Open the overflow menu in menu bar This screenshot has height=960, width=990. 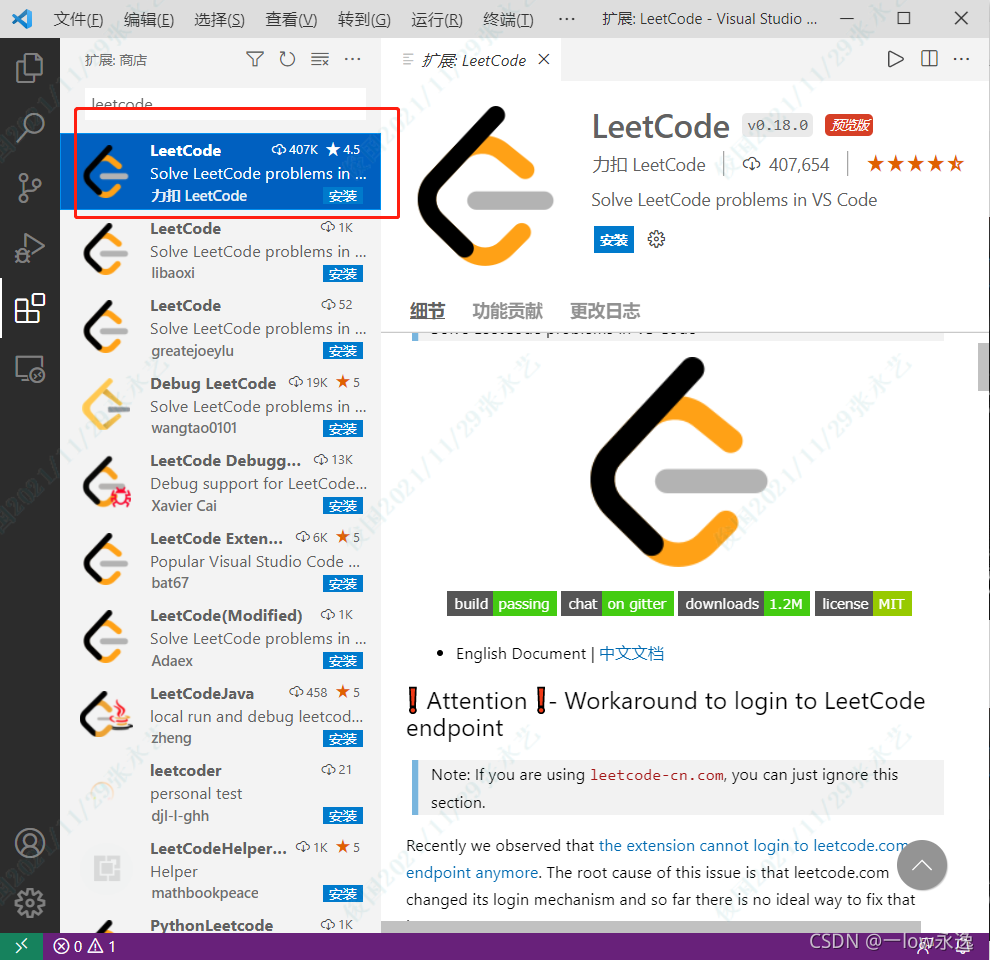click(566, 19)
